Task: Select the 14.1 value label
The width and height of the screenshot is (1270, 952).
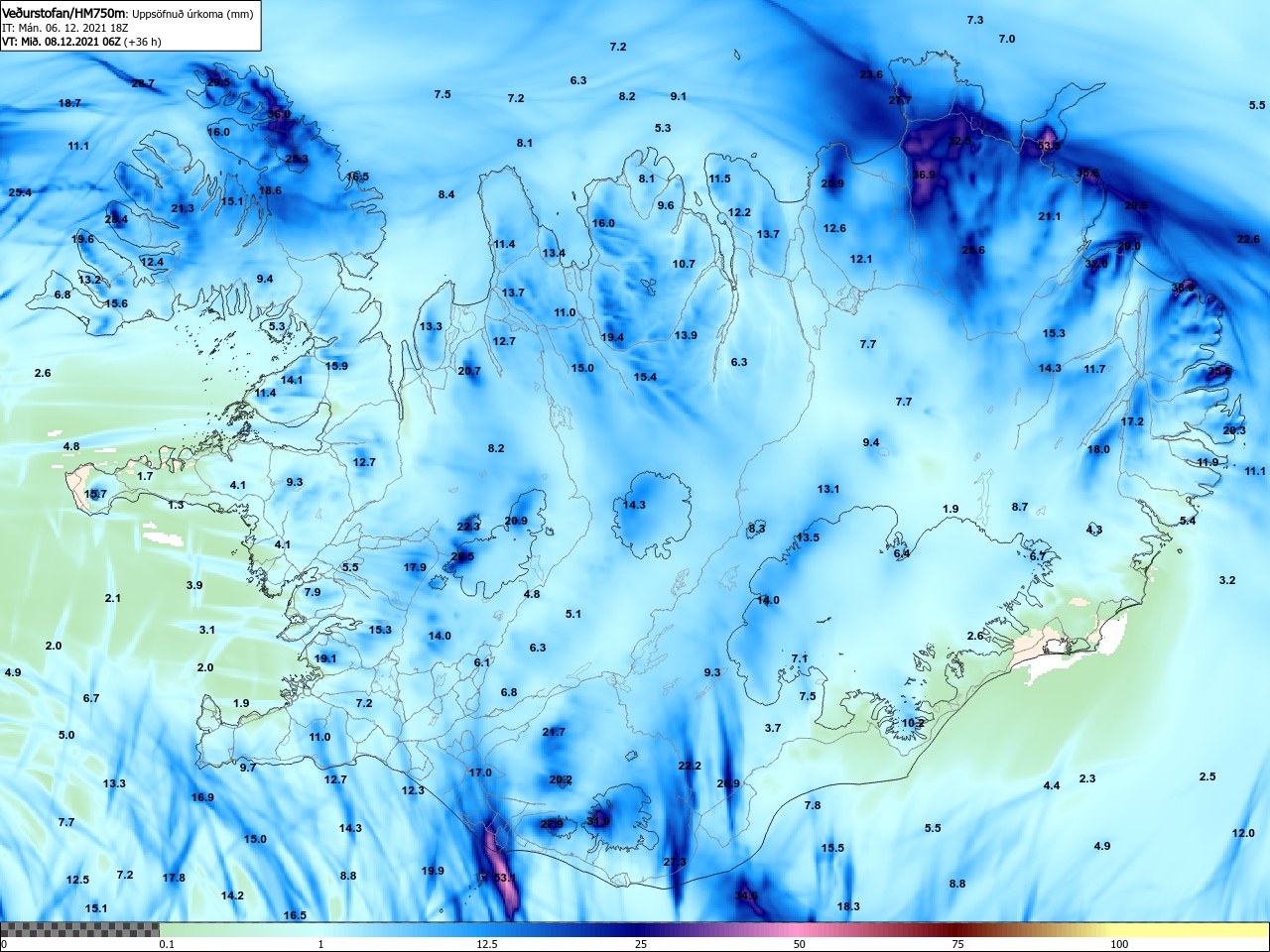Action: click(292, 380)
